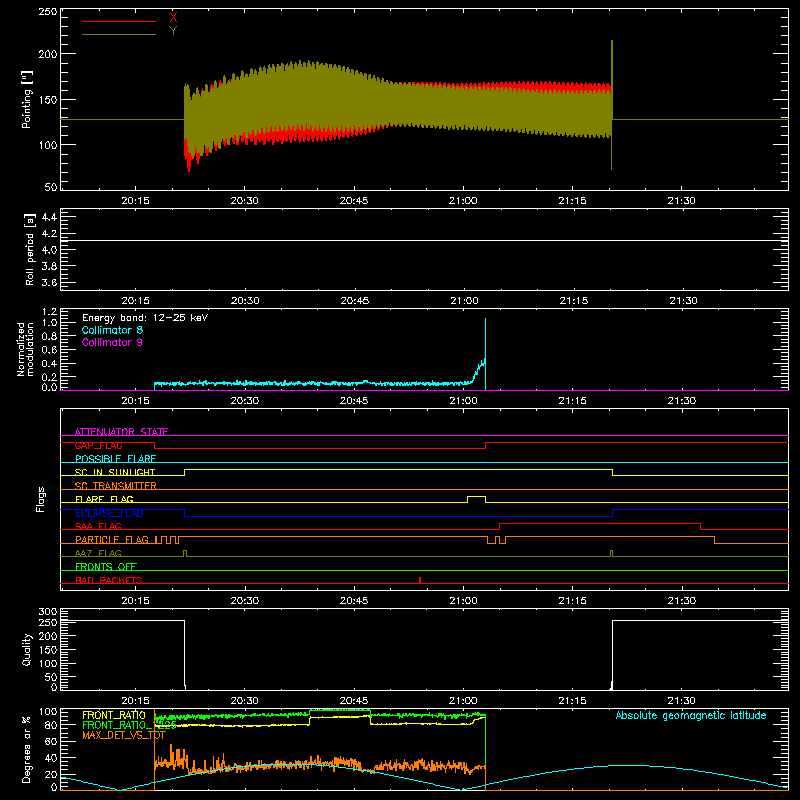Click the Collimator 8 legend entry
Screen dimensions: 800x800
[x=112, y=330]
